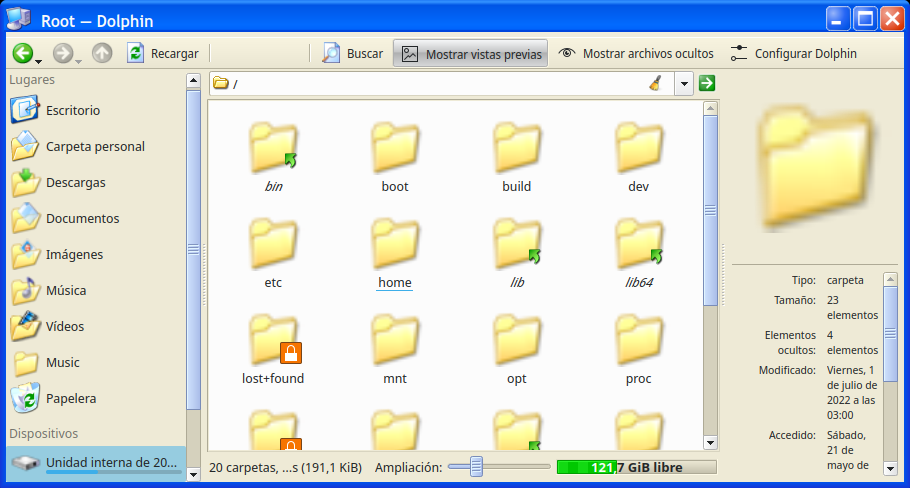This screenshot has height=488, width=910.
Task: Click the status text '20 carpetas'
Action: (x=285, y=467)
